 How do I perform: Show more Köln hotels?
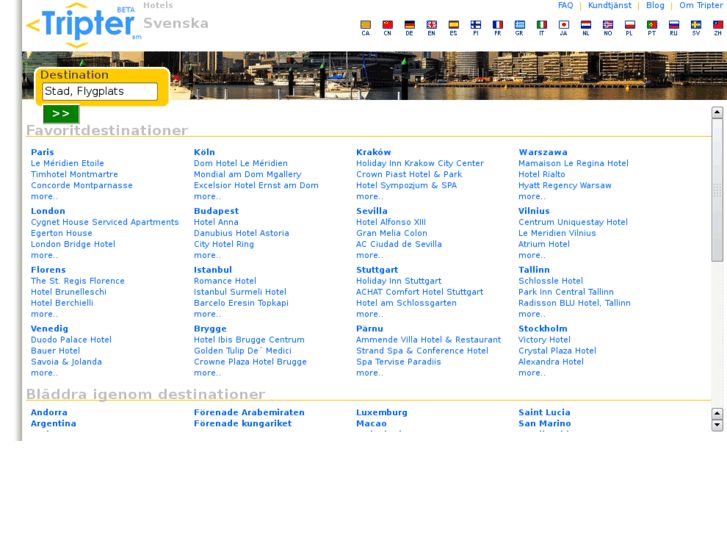click(x=207, y=197)
